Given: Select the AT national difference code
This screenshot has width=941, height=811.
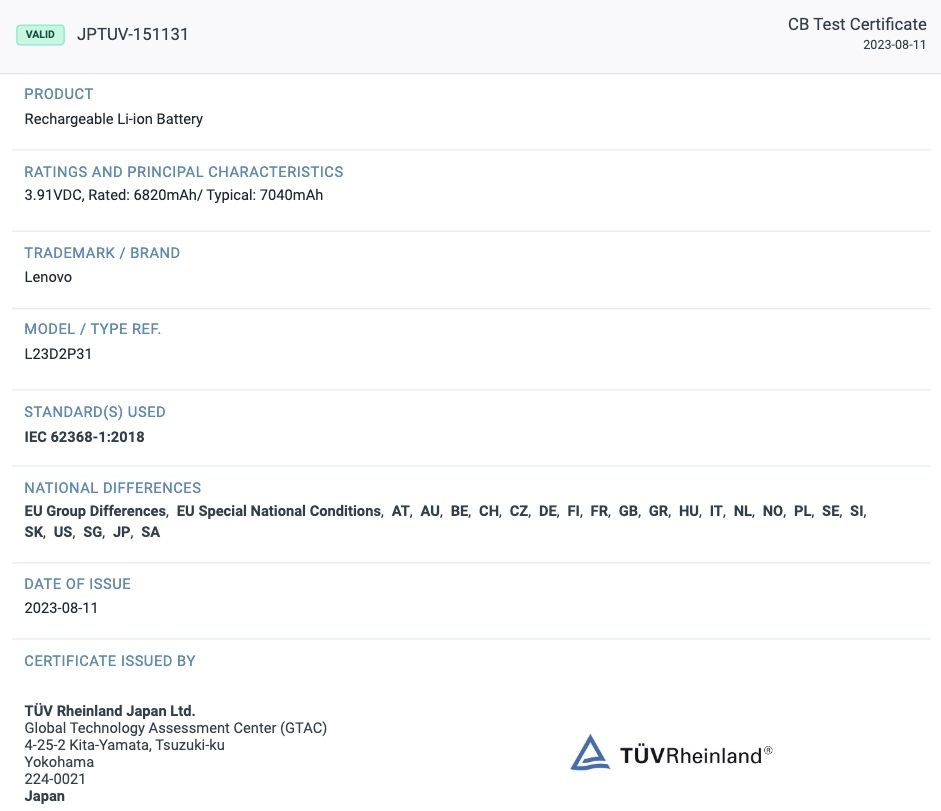Looking at the screenshot, I should (400, 511).
